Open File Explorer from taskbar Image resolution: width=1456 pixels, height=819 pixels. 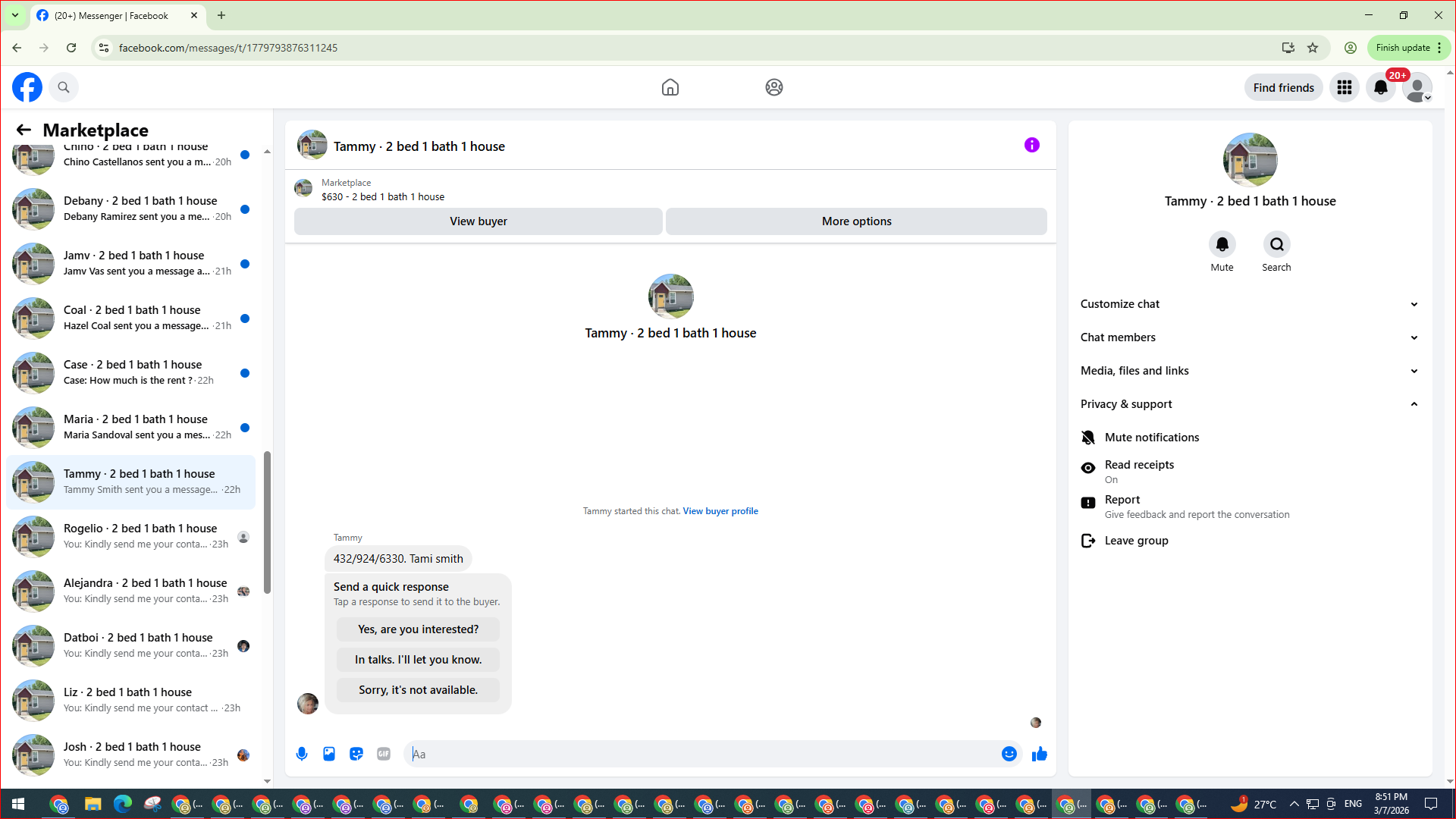[93, 804]
